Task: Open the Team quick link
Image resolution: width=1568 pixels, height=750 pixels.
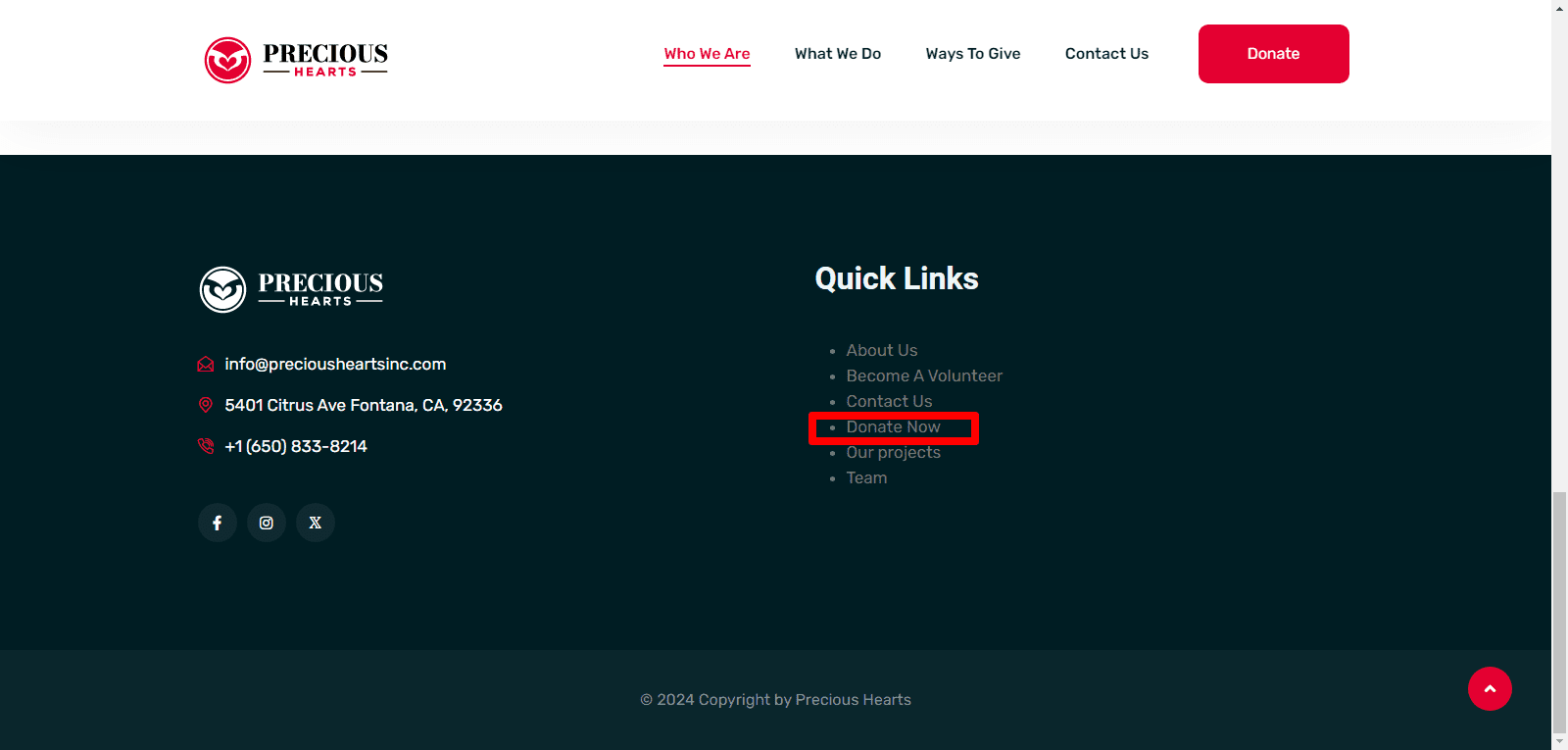Action: click(866, 477)
